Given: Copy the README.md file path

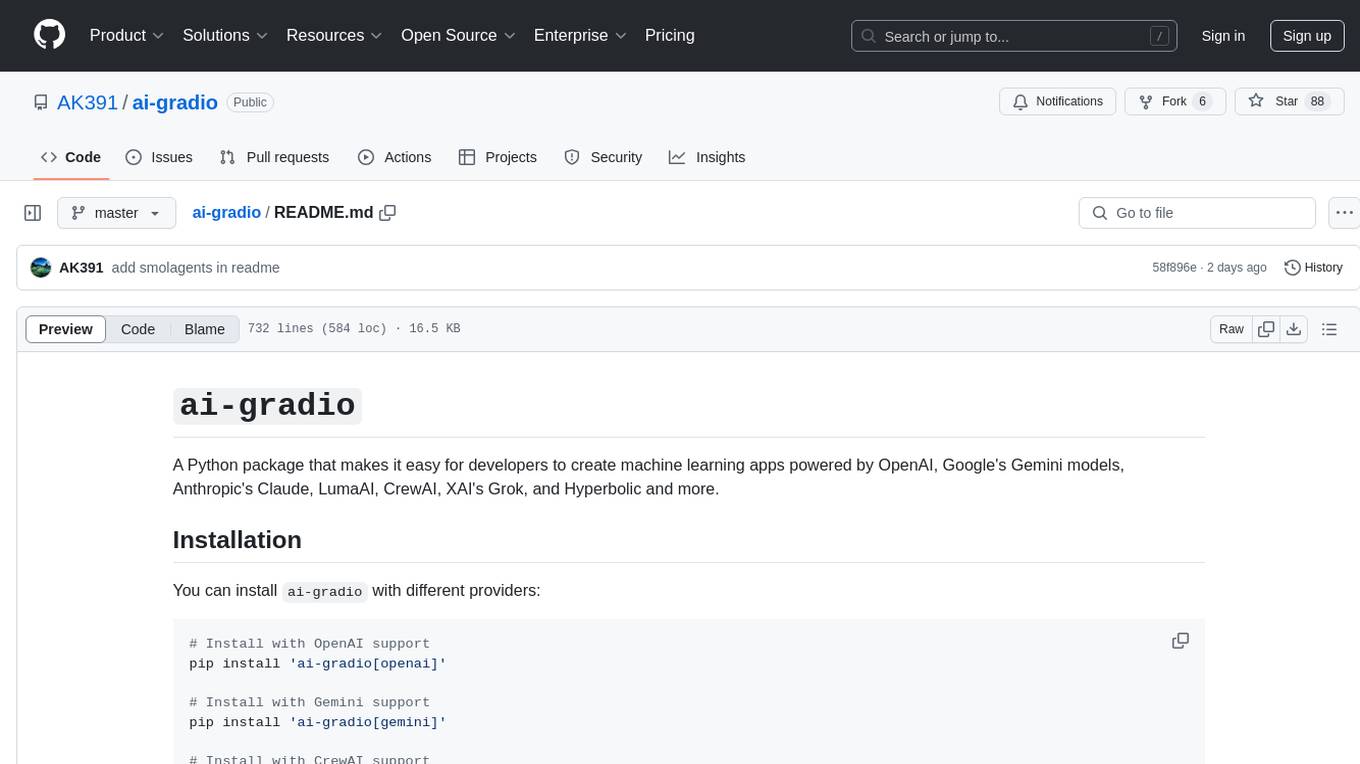Looking at the screenshot, I should [x=388, y=212].
